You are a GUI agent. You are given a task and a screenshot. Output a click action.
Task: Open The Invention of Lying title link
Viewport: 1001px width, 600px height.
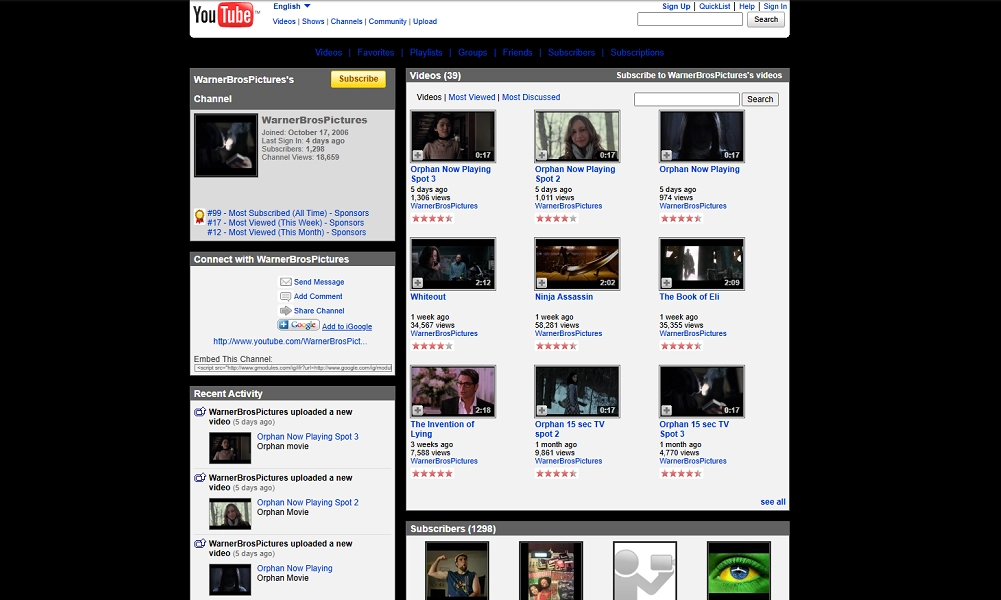[x=442, y=429]
